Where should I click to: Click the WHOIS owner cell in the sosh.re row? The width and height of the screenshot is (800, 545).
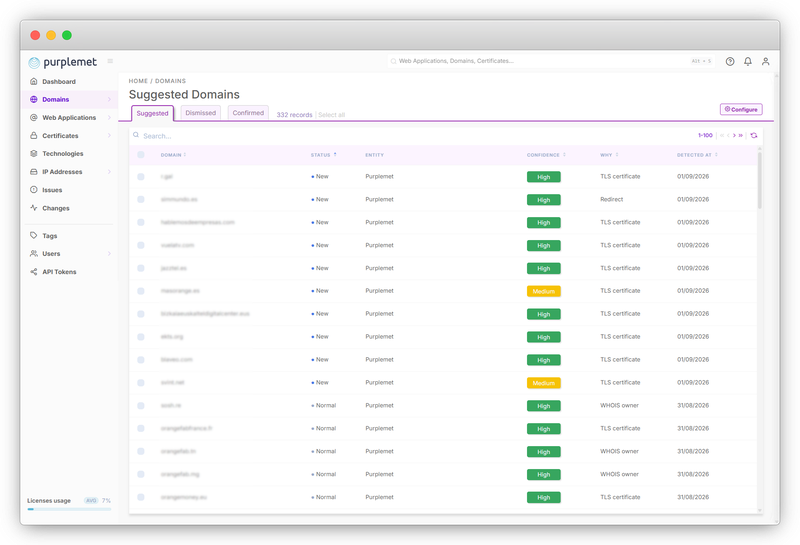619,406
